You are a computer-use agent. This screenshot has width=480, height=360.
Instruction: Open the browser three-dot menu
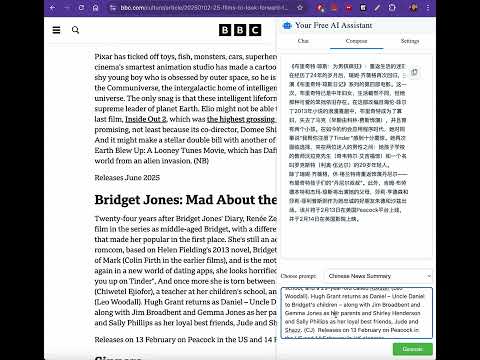(x=428, y=8)
